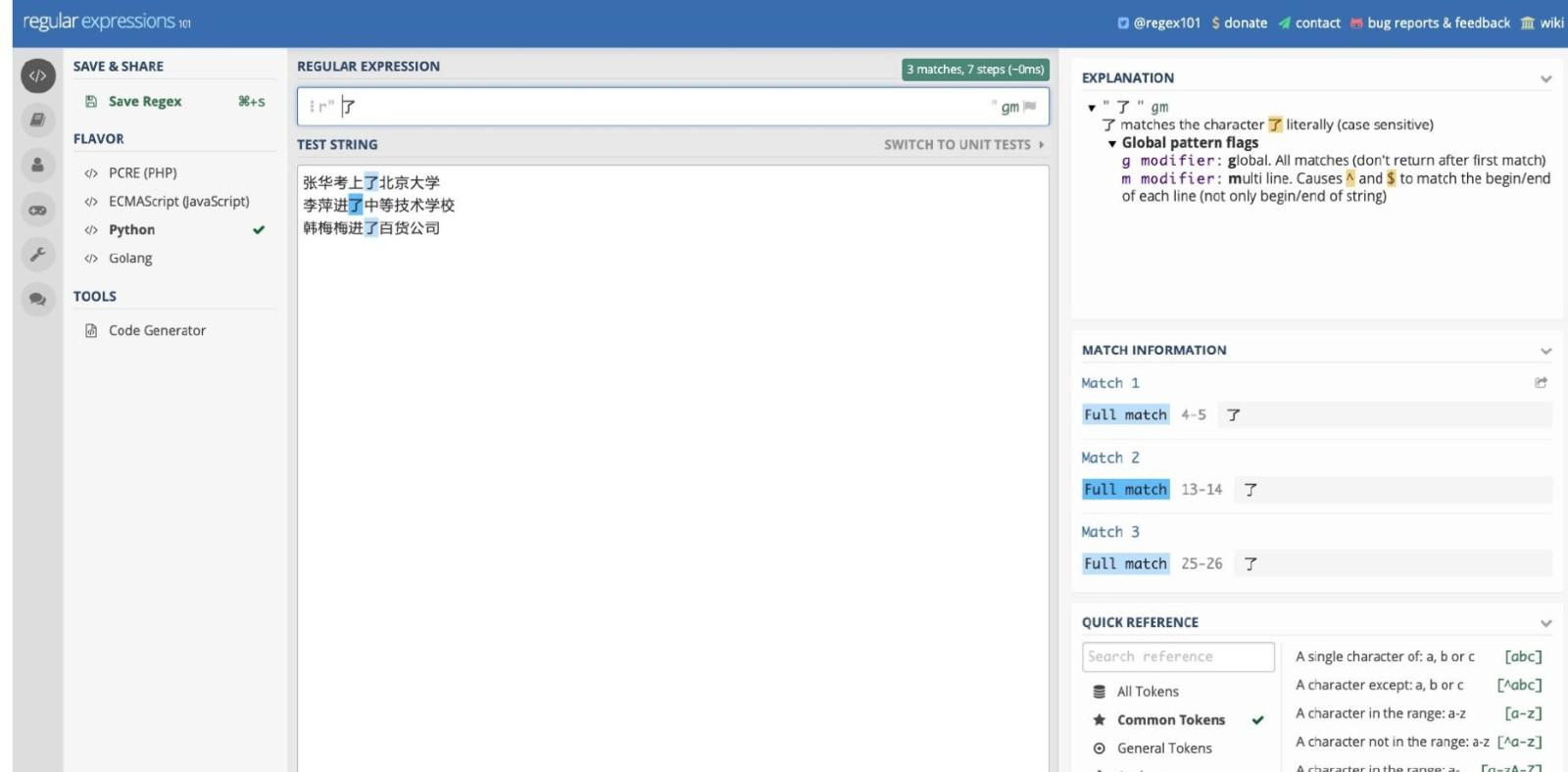Screen dimensions: 1568x772
Task: Open the regex editor sidebar icon
Action: tap(37, 75)
